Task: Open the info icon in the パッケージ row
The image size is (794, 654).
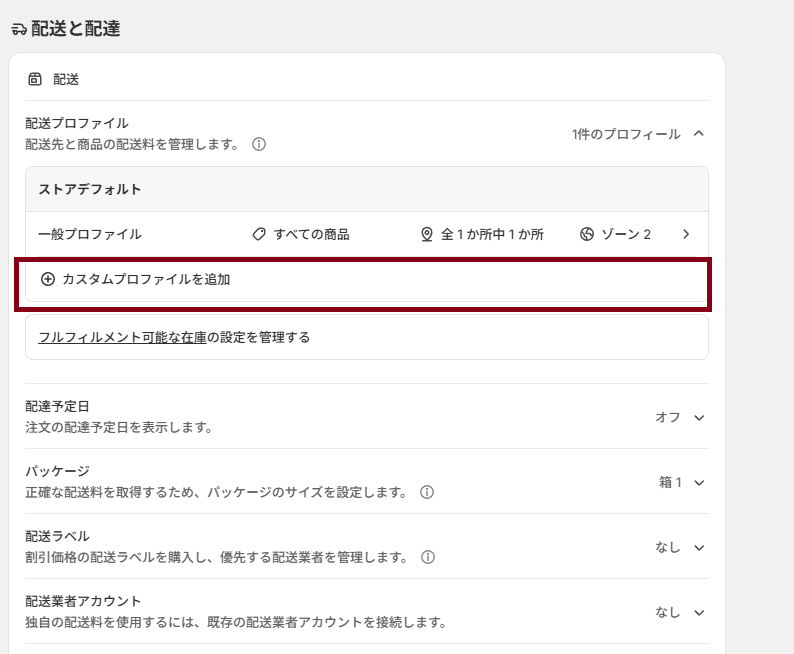Action: click(427, 492)
